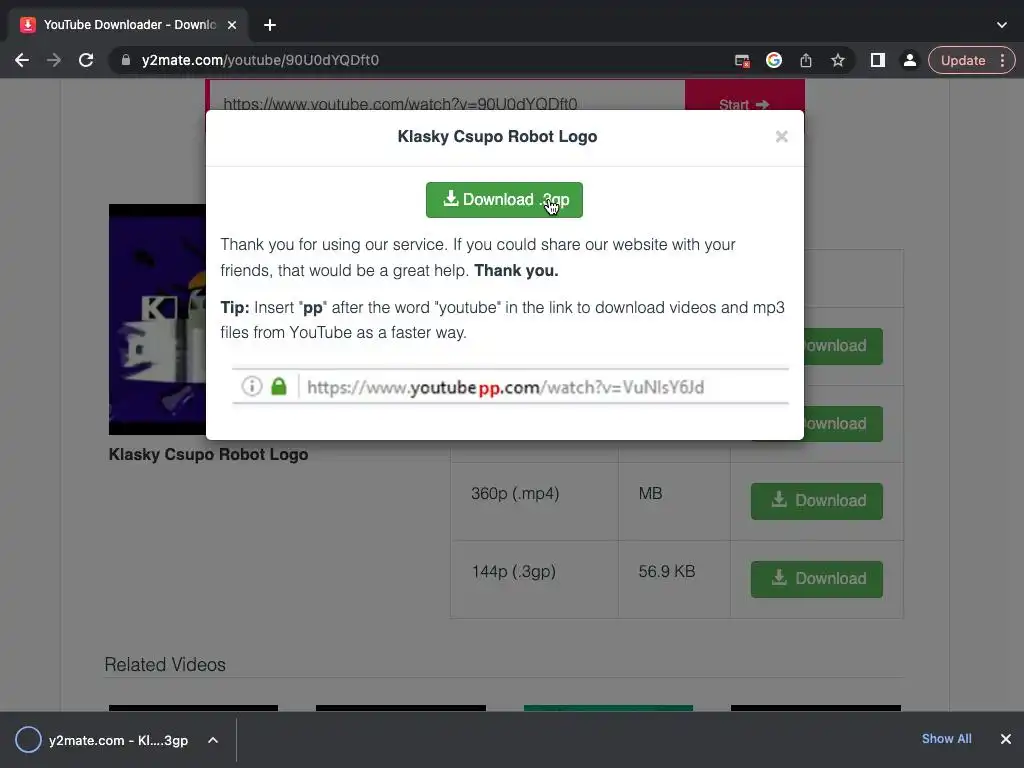Click the address bar URL

(x=260, y=60)
